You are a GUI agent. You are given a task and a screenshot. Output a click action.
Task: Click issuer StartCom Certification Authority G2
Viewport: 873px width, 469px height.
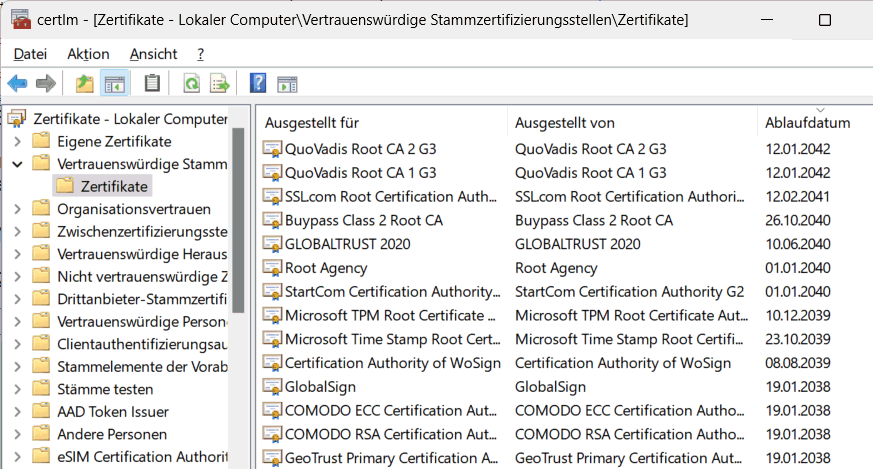point(629,292)
